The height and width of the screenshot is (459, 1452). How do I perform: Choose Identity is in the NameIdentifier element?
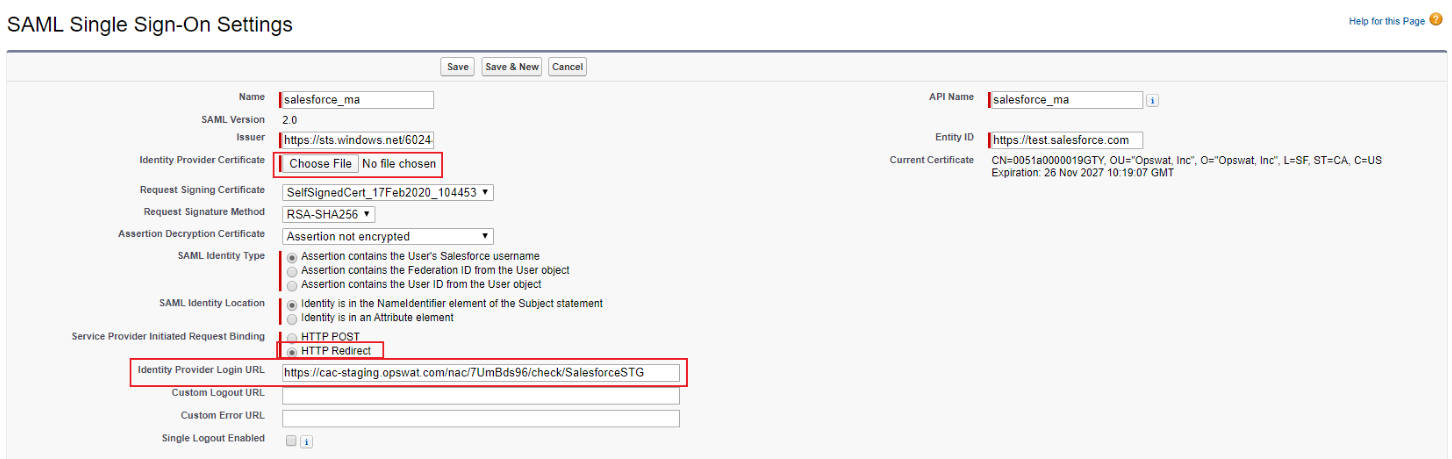pos(292,304)
